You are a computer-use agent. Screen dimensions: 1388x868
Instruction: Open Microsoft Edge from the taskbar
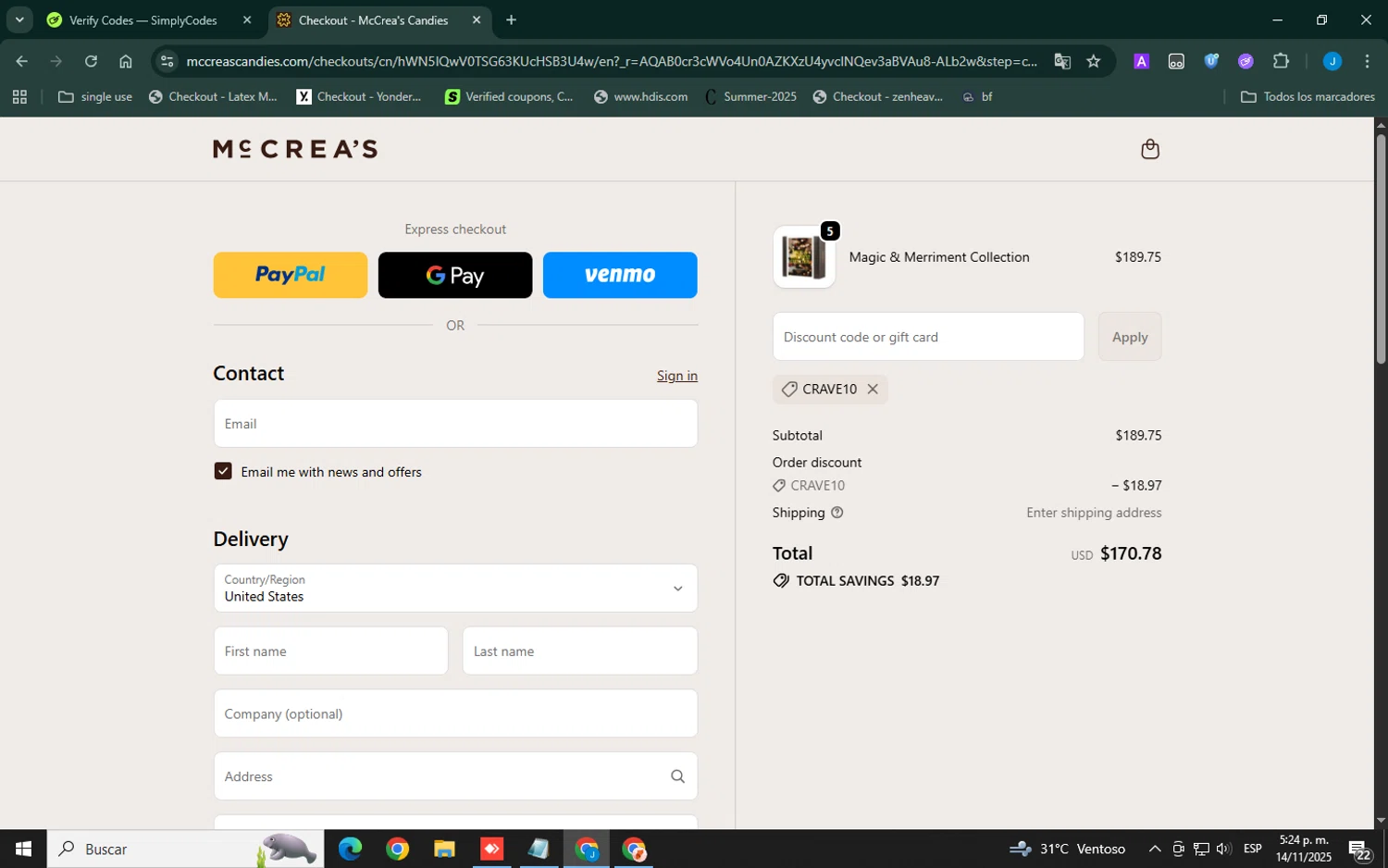[x=350, y=849]
